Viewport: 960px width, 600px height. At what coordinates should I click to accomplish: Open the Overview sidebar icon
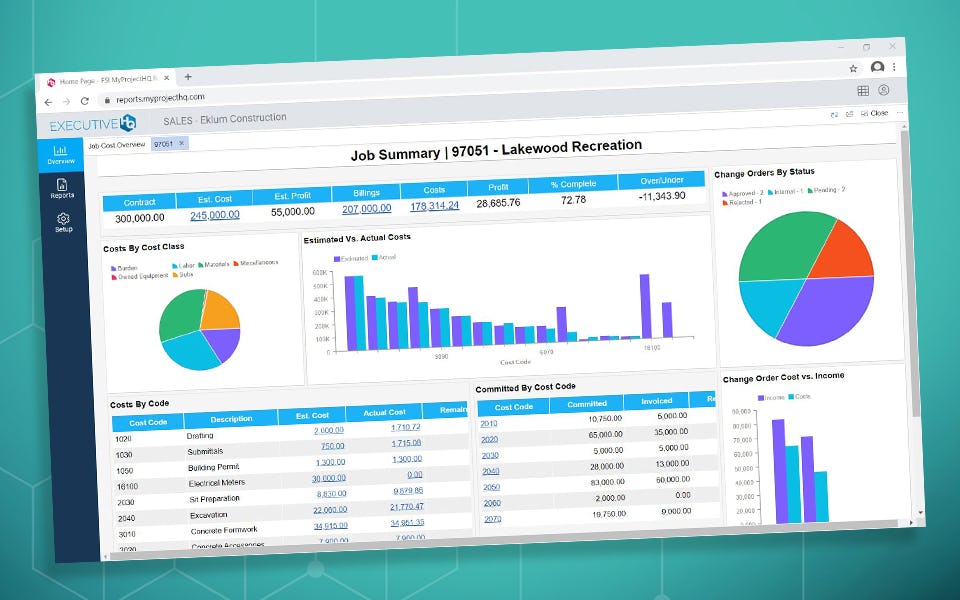(x=61, y=154)
